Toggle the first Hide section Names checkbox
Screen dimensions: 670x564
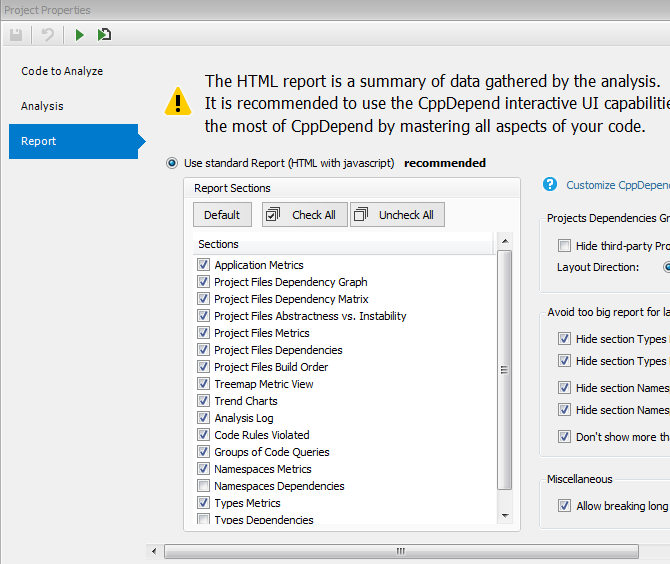pyautogui.click(x=564, y=388)
